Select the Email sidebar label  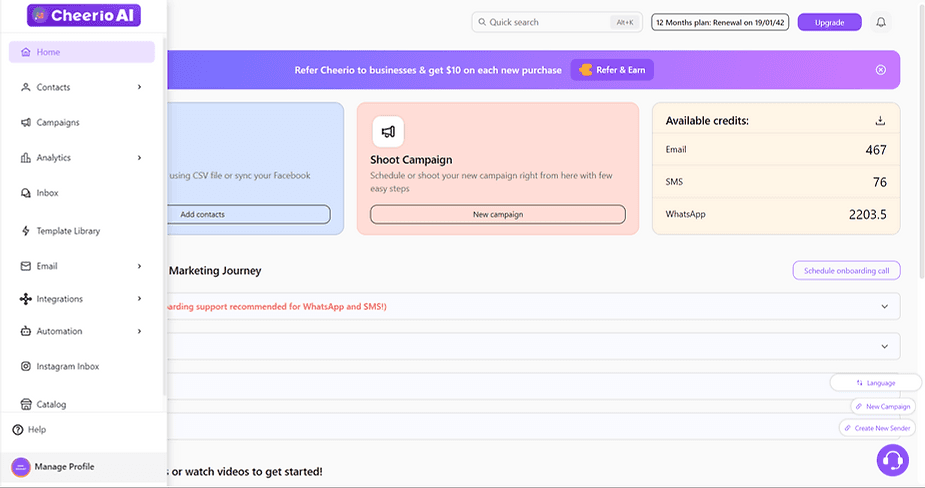click(47, 266)
